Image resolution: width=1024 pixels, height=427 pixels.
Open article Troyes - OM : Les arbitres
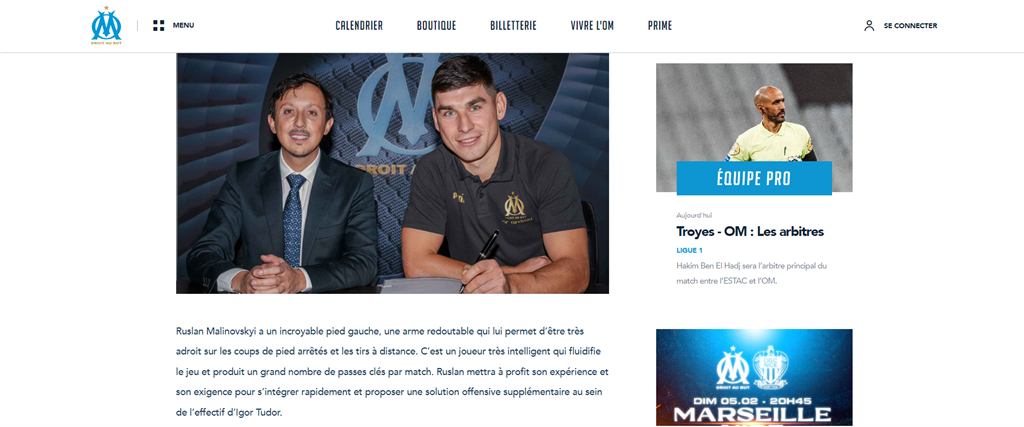tap(750, 231)
